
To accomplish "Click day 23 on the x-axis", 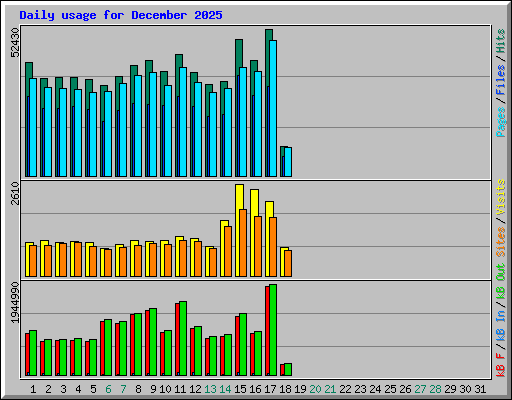I will click(x=360, y=389).
